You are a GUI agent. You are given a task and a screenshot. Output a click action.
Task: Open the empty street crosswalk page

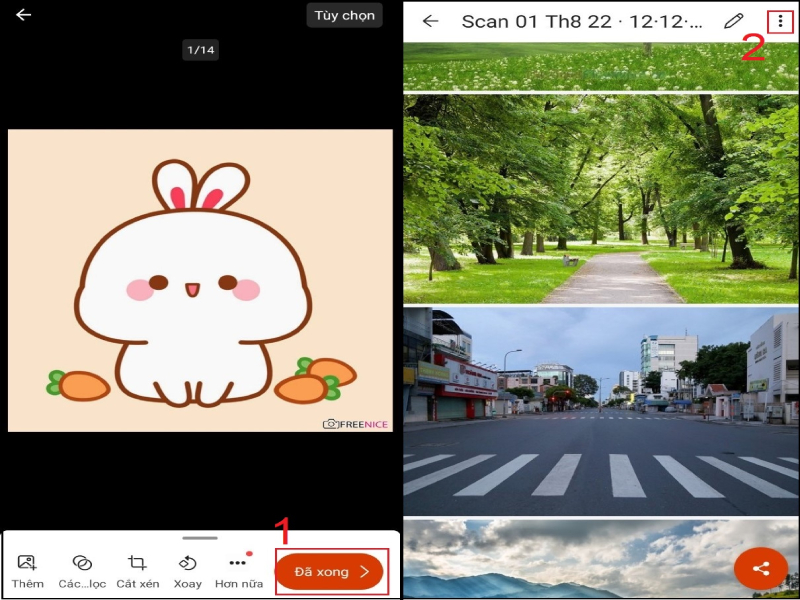point(601,411)
